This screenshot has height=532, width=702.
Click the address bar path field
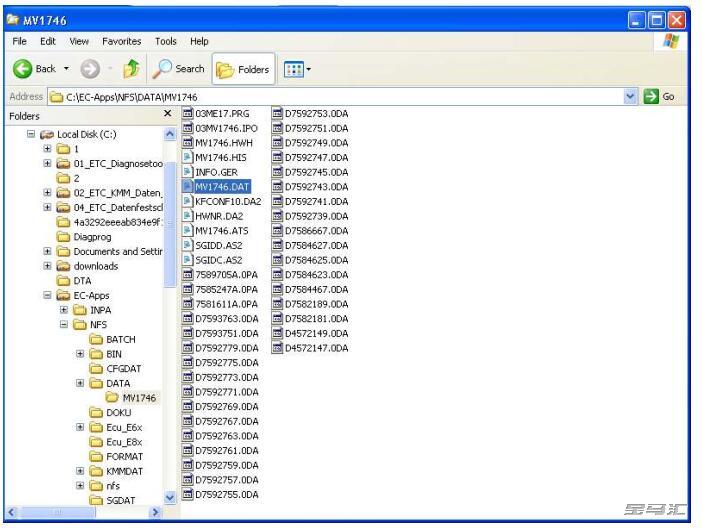(336, 97)
